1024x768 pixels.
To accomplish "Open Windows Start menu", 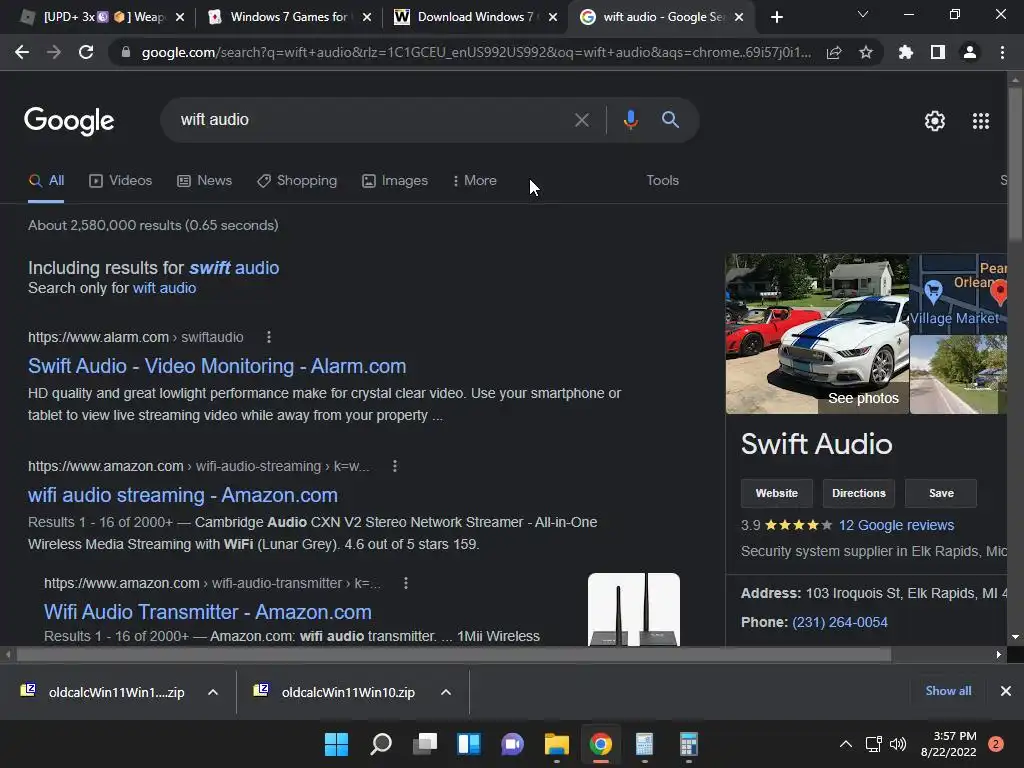I will click(336, 744).
